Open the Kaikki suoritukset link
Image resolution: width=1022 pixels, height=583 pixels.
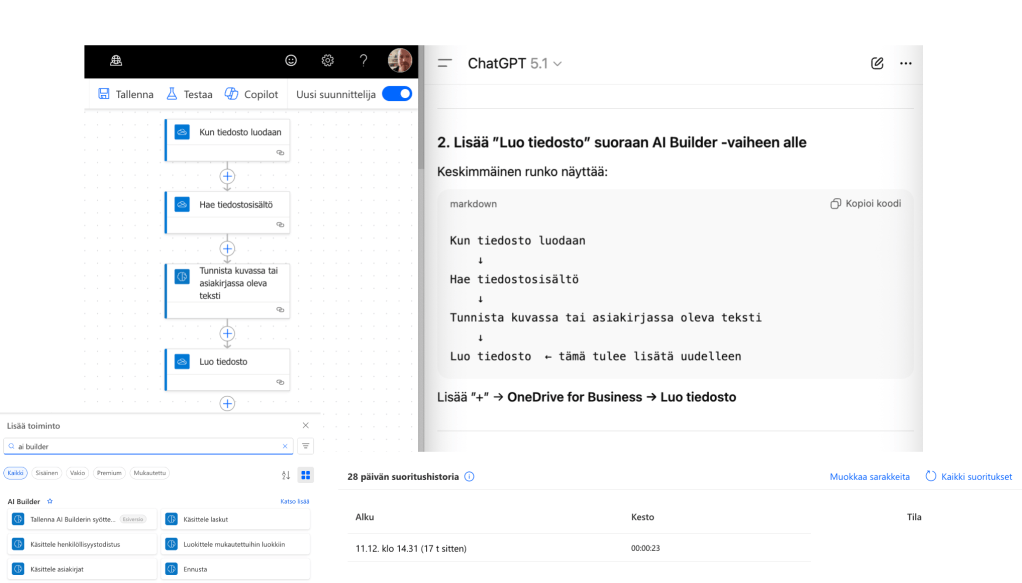pyautogui.click(x=968, y=477)
